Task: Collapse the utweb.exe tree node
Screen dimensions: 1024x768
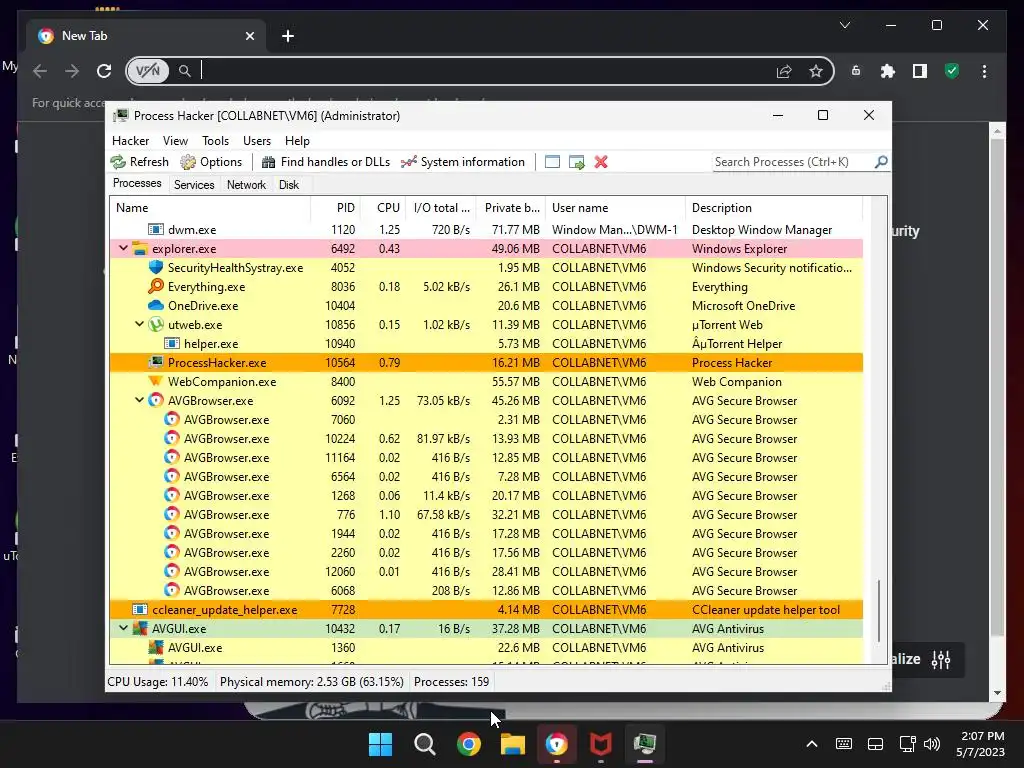Action: (x=139, y=325)
